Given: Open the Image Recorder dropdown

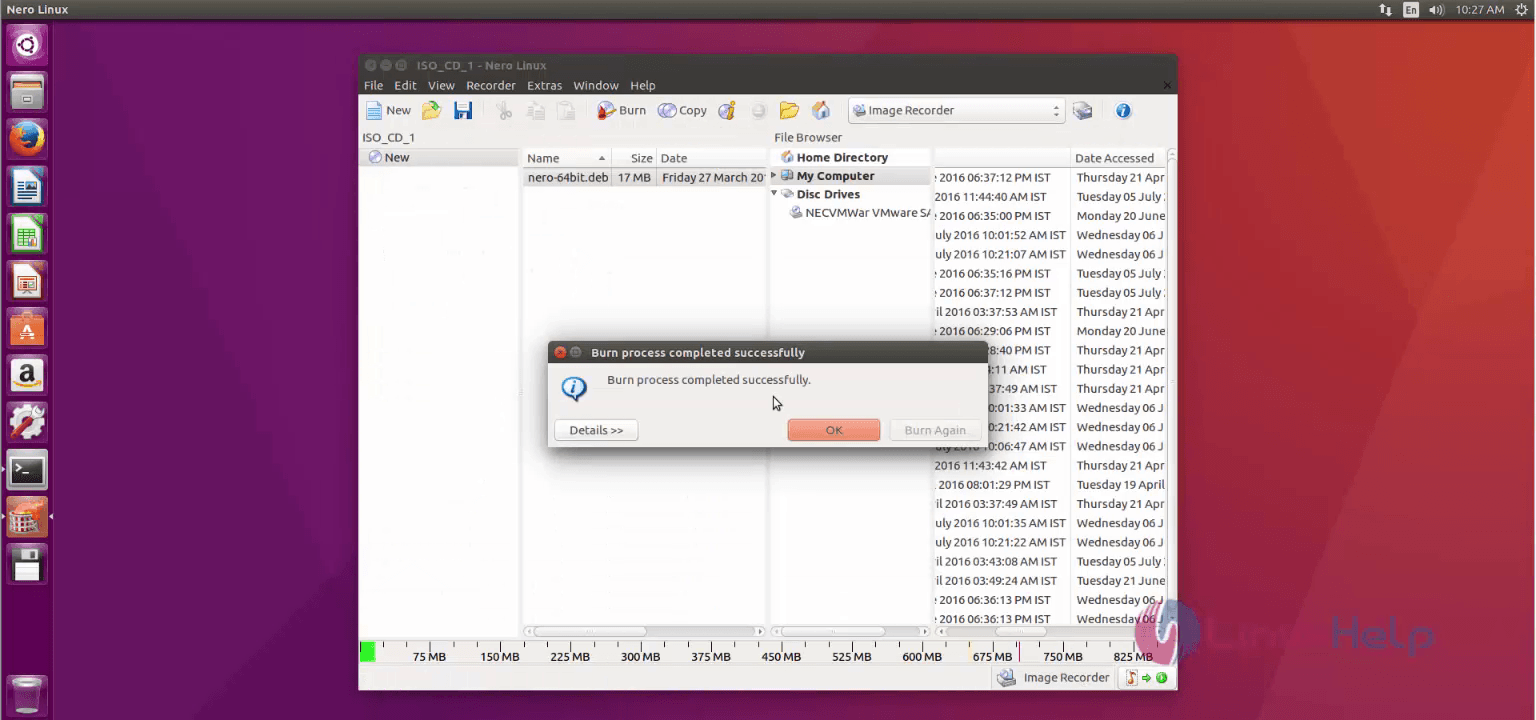Looking at the screenshot, I should pyautogui.click(x=956, y=111).
